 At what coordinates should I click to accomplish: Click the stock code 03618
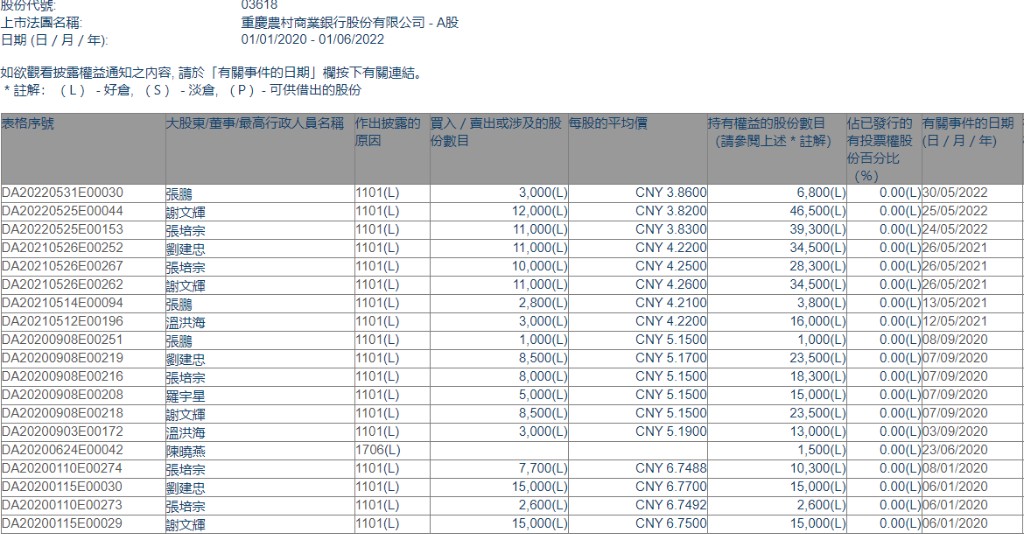click(259, 5)
